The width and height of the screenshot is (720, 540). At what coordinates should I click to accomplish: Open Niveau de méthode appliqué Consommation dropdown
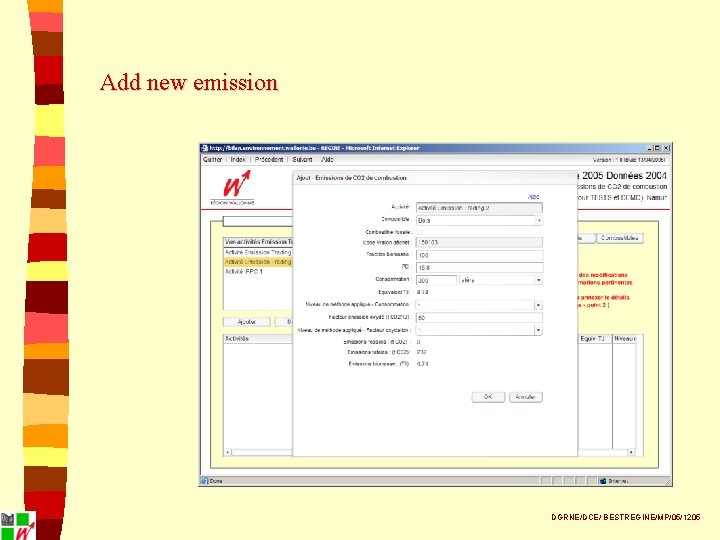click(479, 305)
